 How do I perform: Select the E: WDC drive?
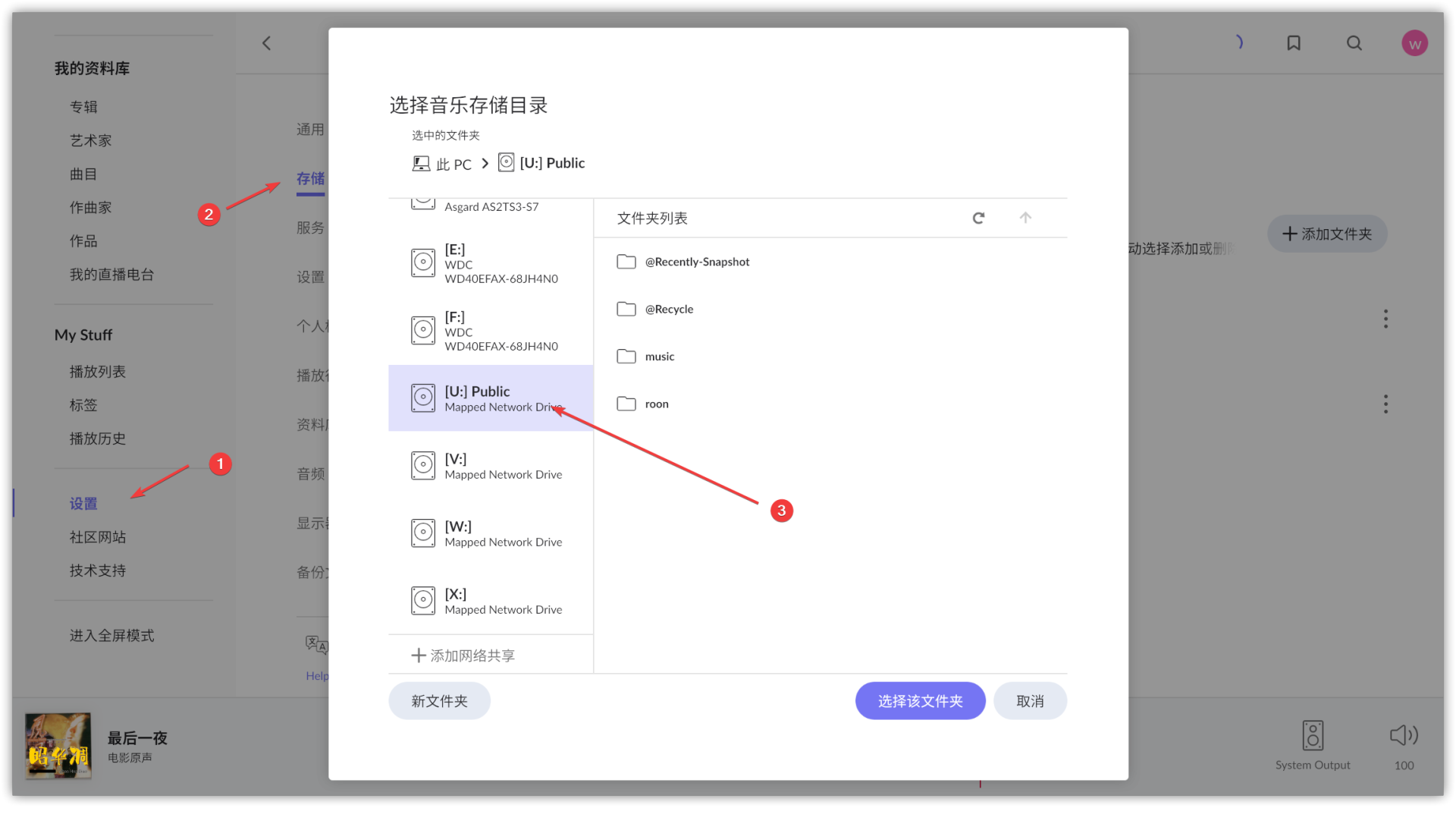click(x=491, y=263)
